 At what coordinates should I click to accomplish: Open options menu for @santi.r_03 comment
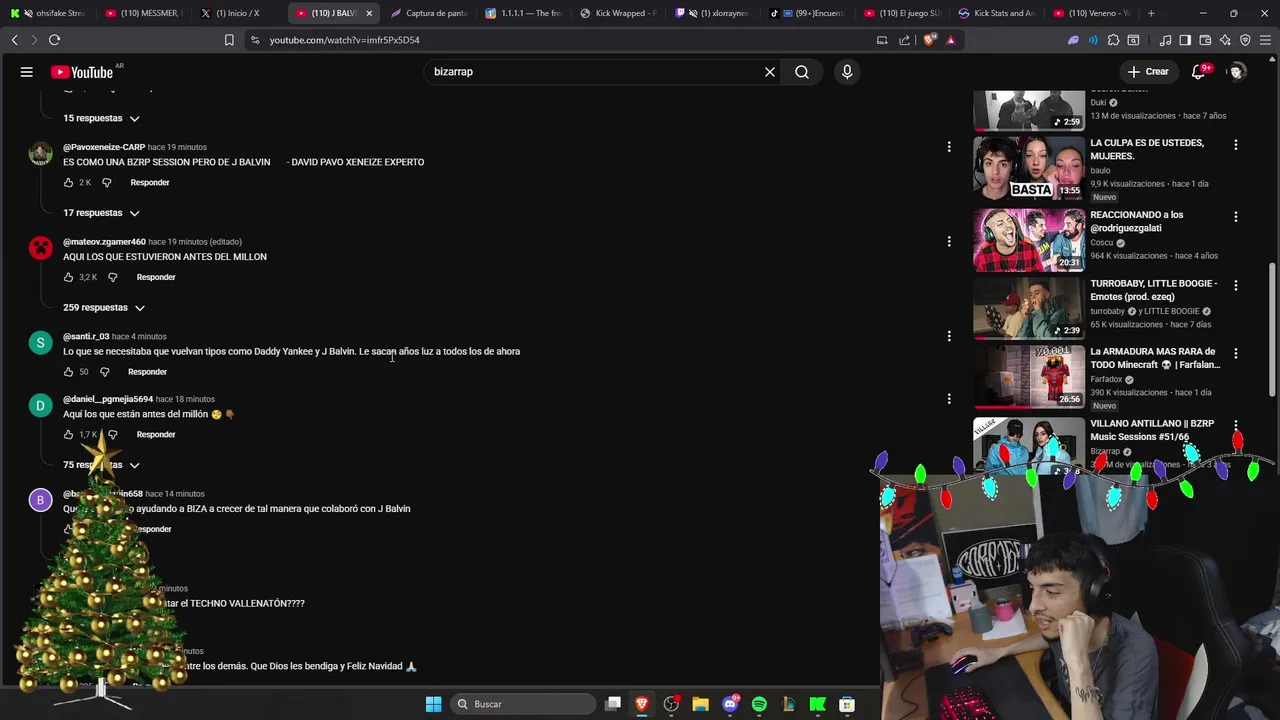[x=949, y=336]
